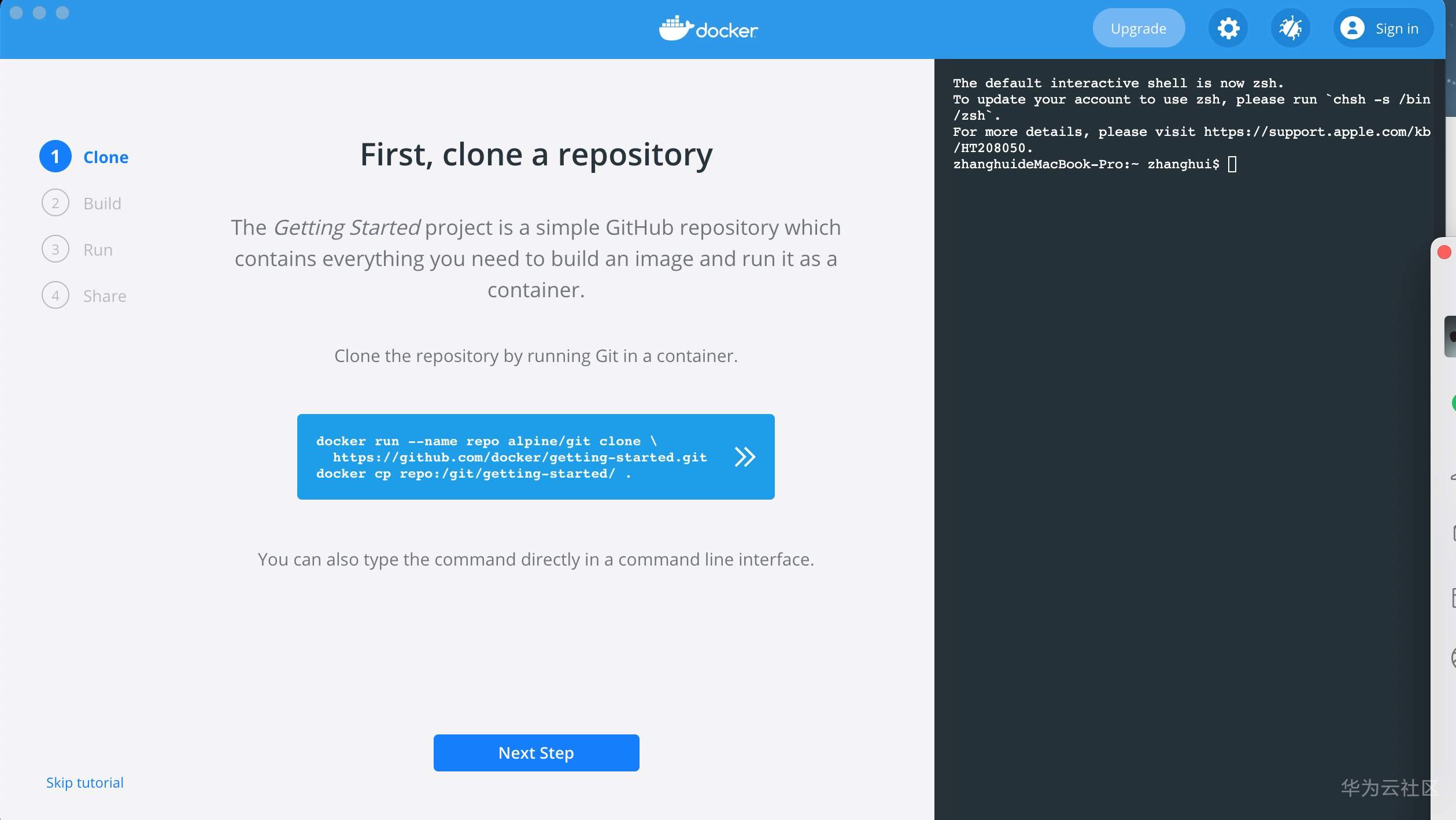The image size is (1456, 820).
Task: Run command with double-chevron arrow icon
Action: [x=745, y=457]
